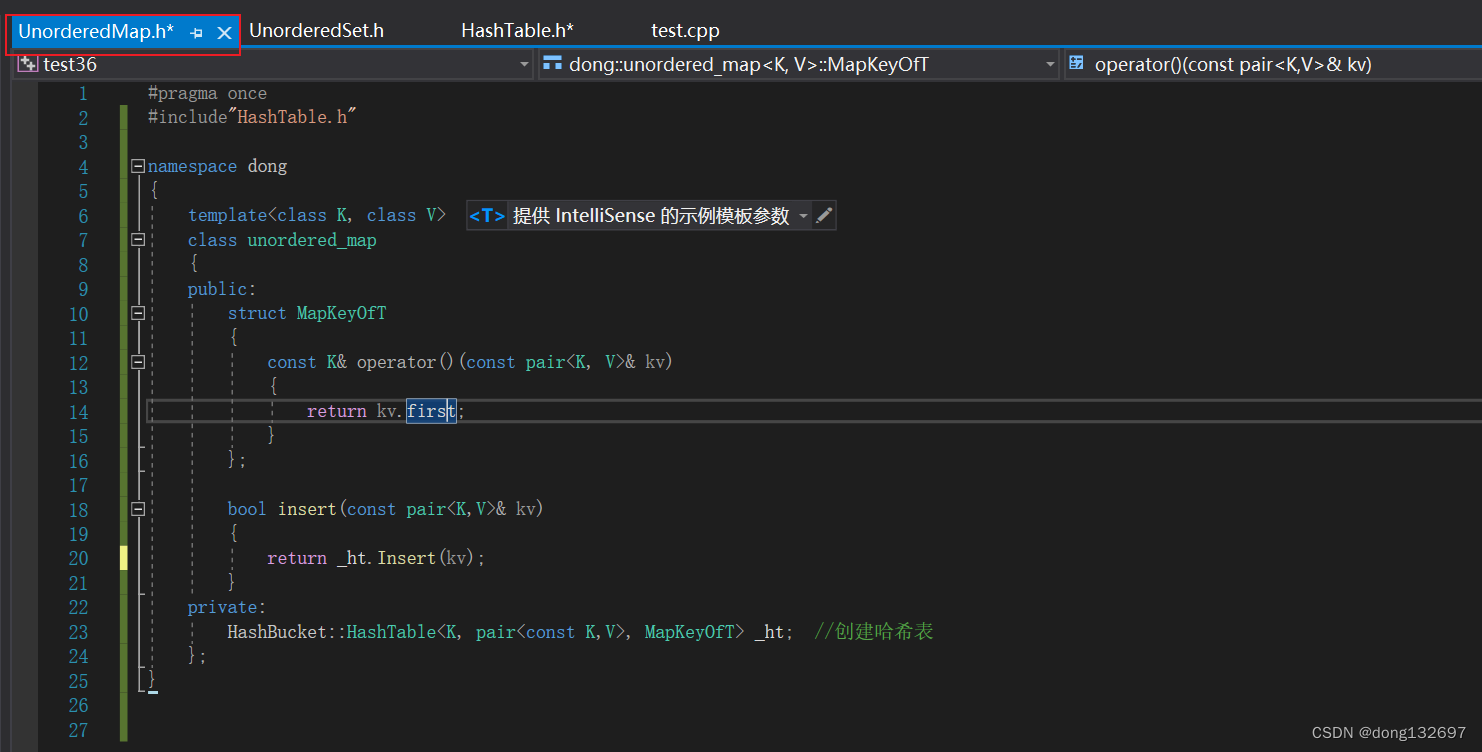Image resolution: width=1482 pixels, height=752 pixels.
Task: Click line number 14 in the gutter
Action: tap(78, 412)
